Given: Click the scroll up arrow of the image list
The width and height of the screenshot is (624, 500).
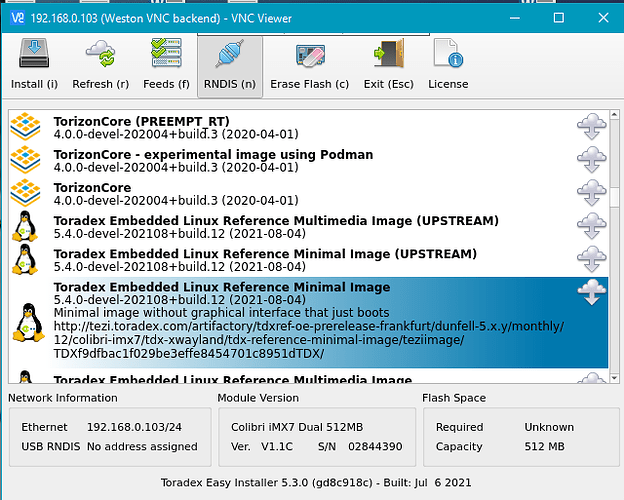Looking at the screenshot, I should tap(614, 115).
